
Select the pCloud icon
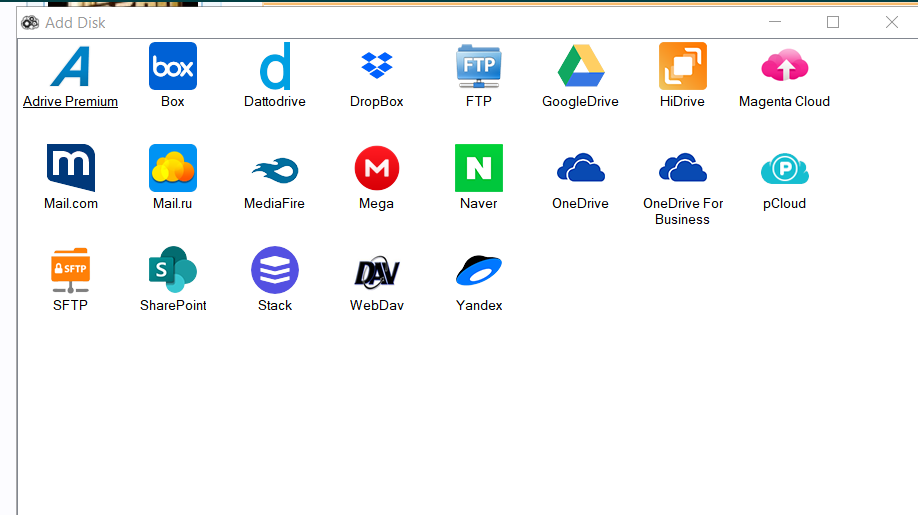[785, 169]
